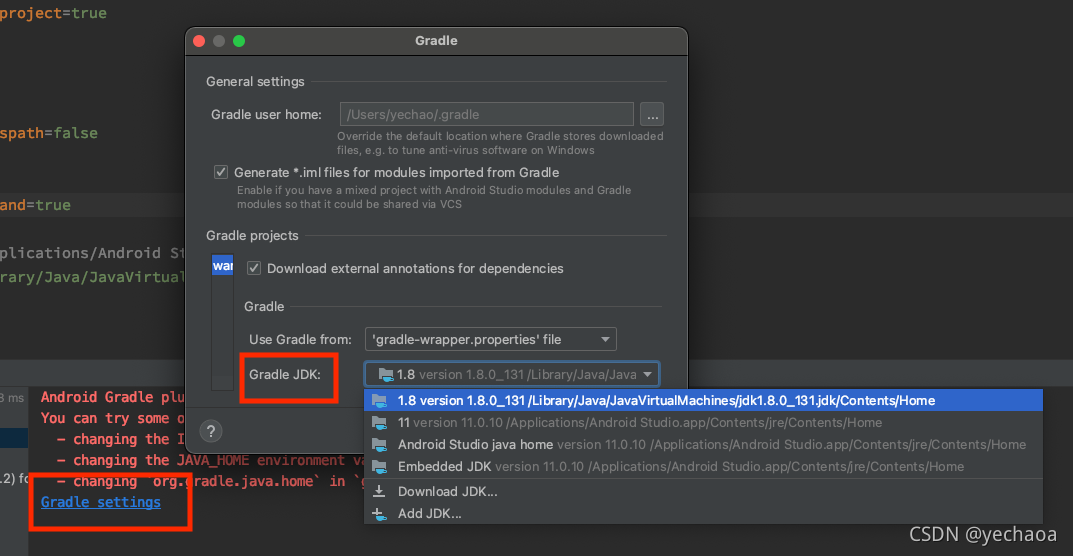This screenshot has height=556, width=1073.
Task: Click the Gradle user home browse button
Action: click(651, 114)
